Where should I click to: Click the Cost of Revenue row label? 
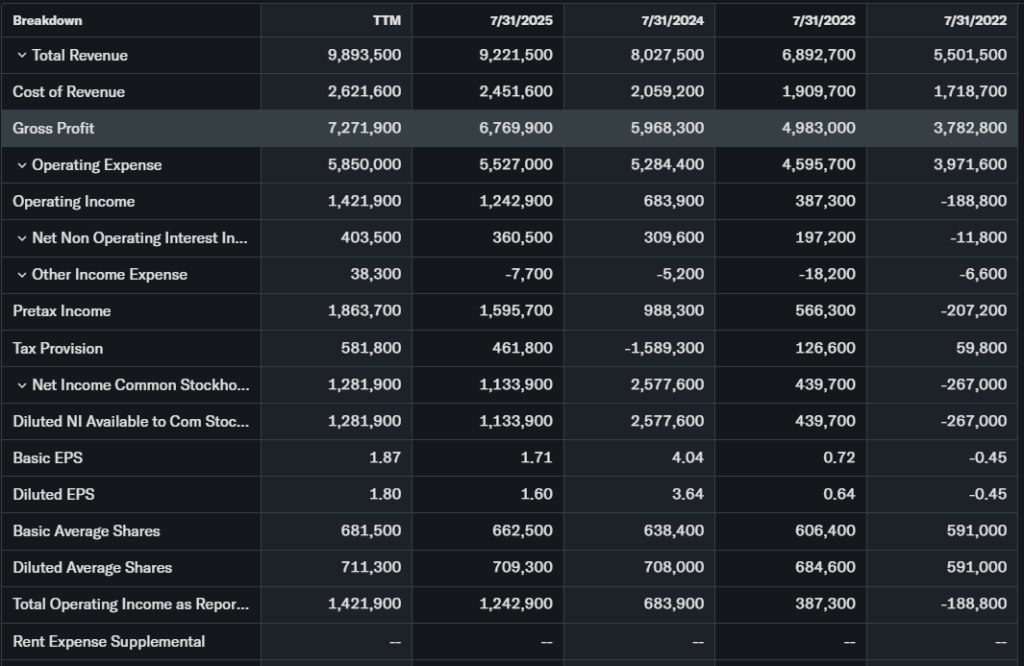[x=69, y=92]
